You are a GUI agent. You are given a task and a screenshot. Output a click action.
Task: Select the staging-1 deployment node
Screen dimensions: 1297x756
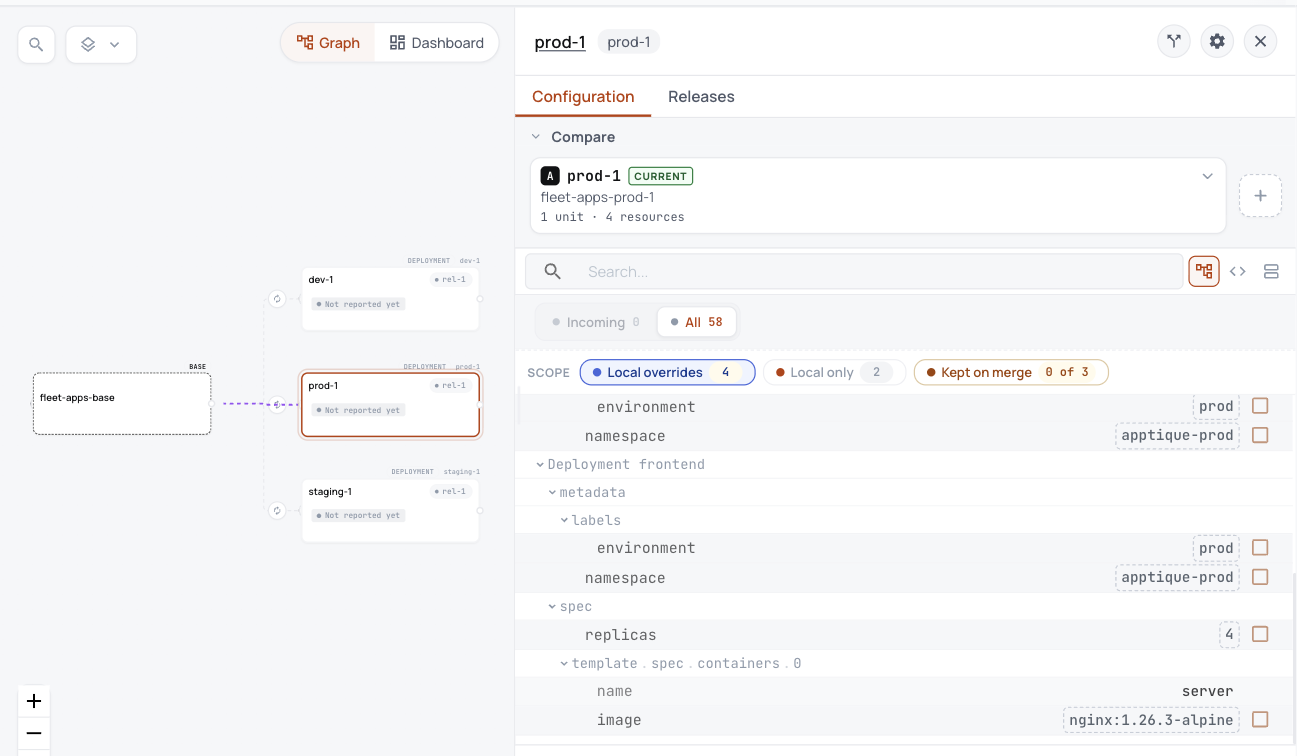[390, 511]
